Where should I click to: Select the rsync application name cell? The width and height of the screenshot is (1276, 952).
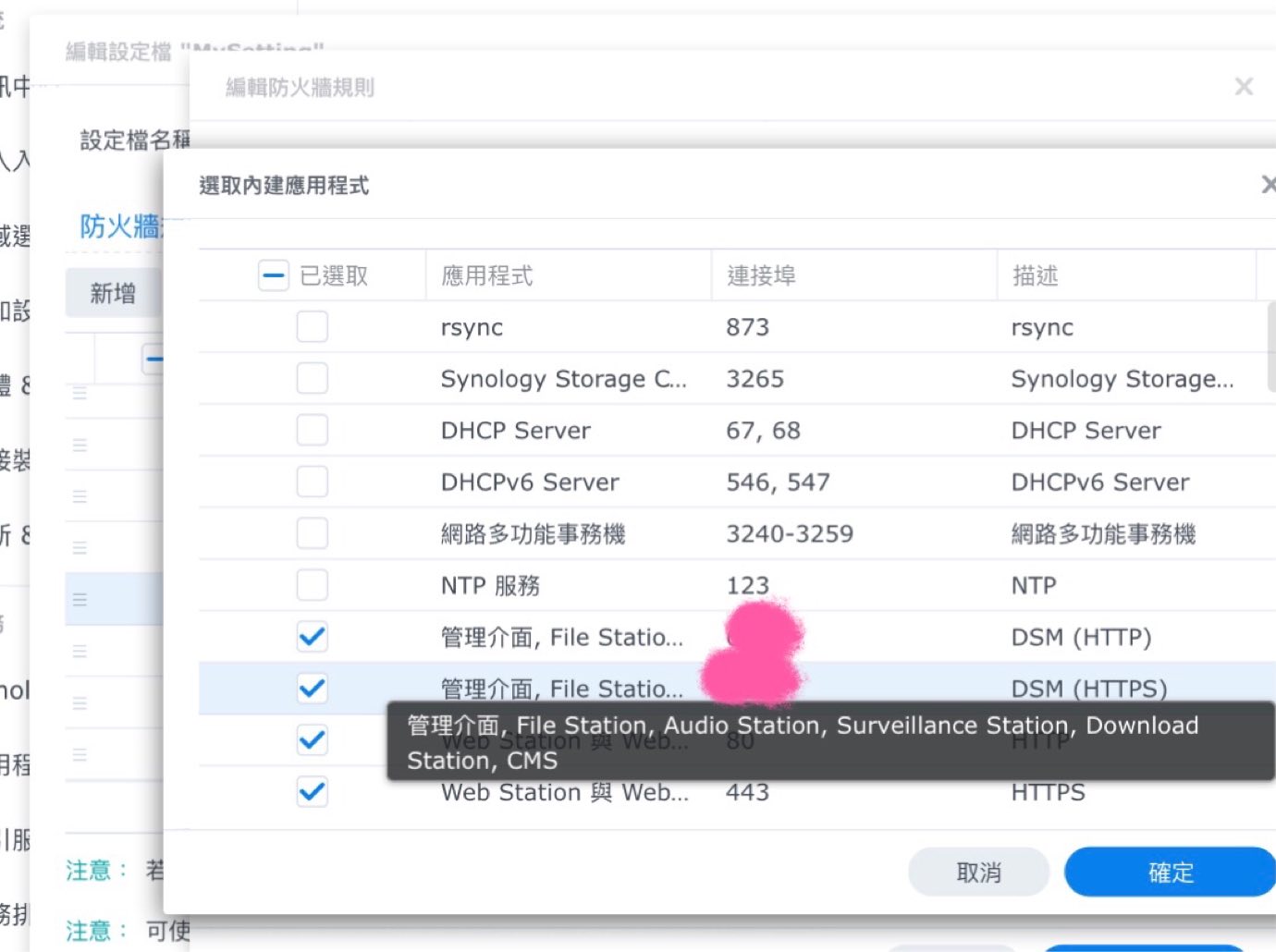click(x=472, y=327)
